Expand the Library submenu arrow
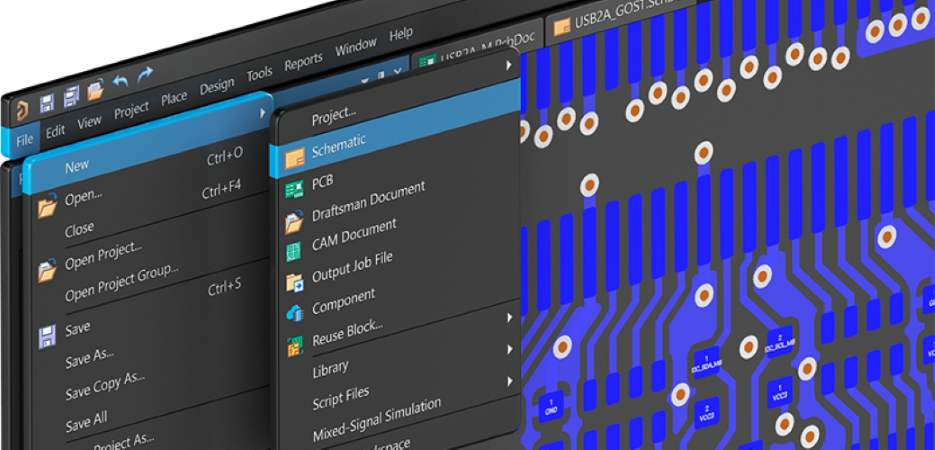This screenshot has height=450, width=935. click(510, 349)
